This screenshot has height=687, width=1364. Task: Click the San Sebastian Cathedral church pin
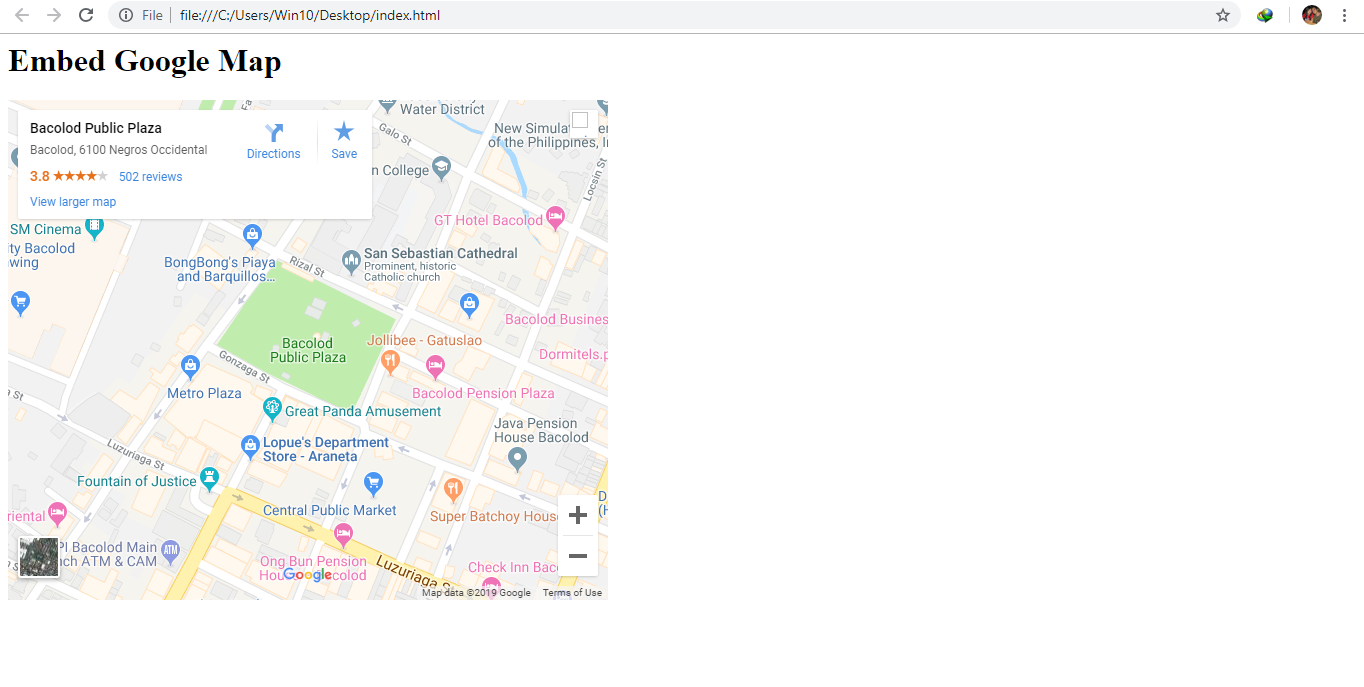[x=351, y=262]
